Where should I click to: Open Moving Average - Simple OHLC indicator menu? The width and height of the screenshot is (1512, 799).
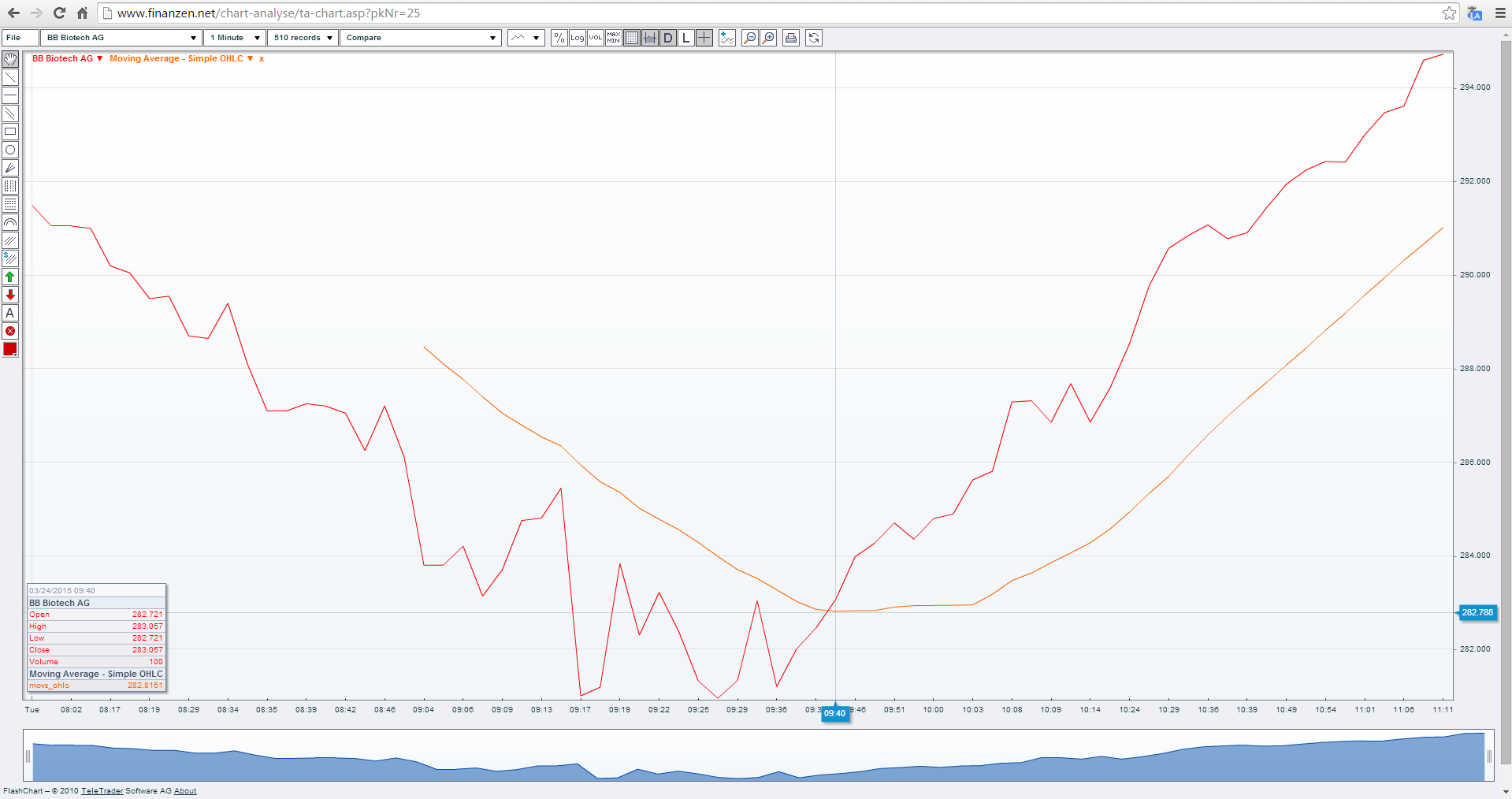(x=181, y=58)
